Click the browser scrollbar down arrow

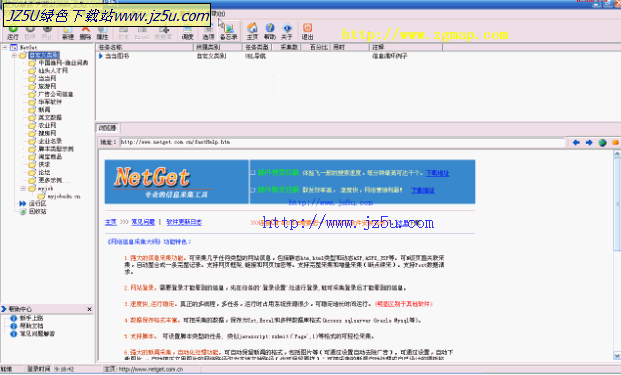point(617,356)
